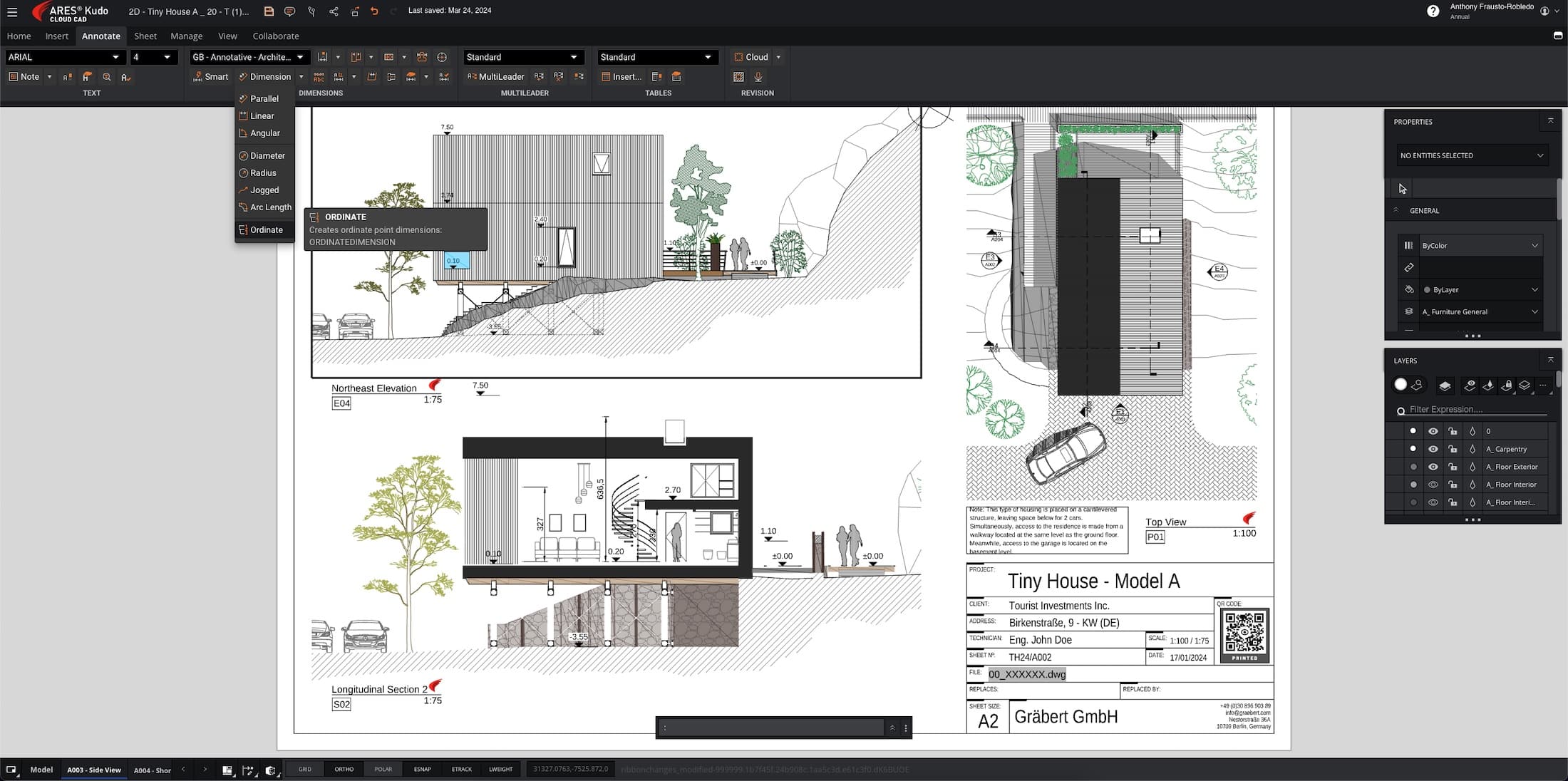Screen dimensions: 1568x781
Task: Open the ByLayer color dropdown swatch
Action: (1480, 290)
